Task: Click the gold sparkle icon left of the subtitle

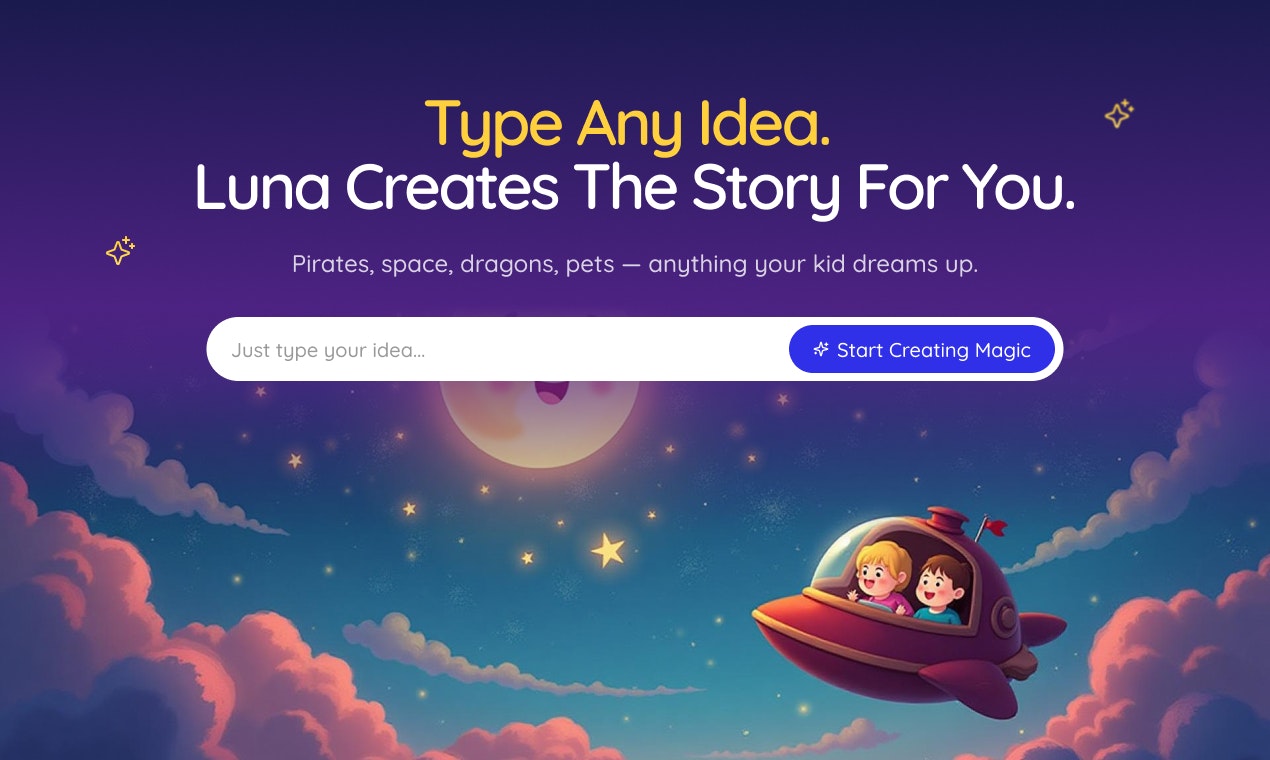Action: point(120,251)
